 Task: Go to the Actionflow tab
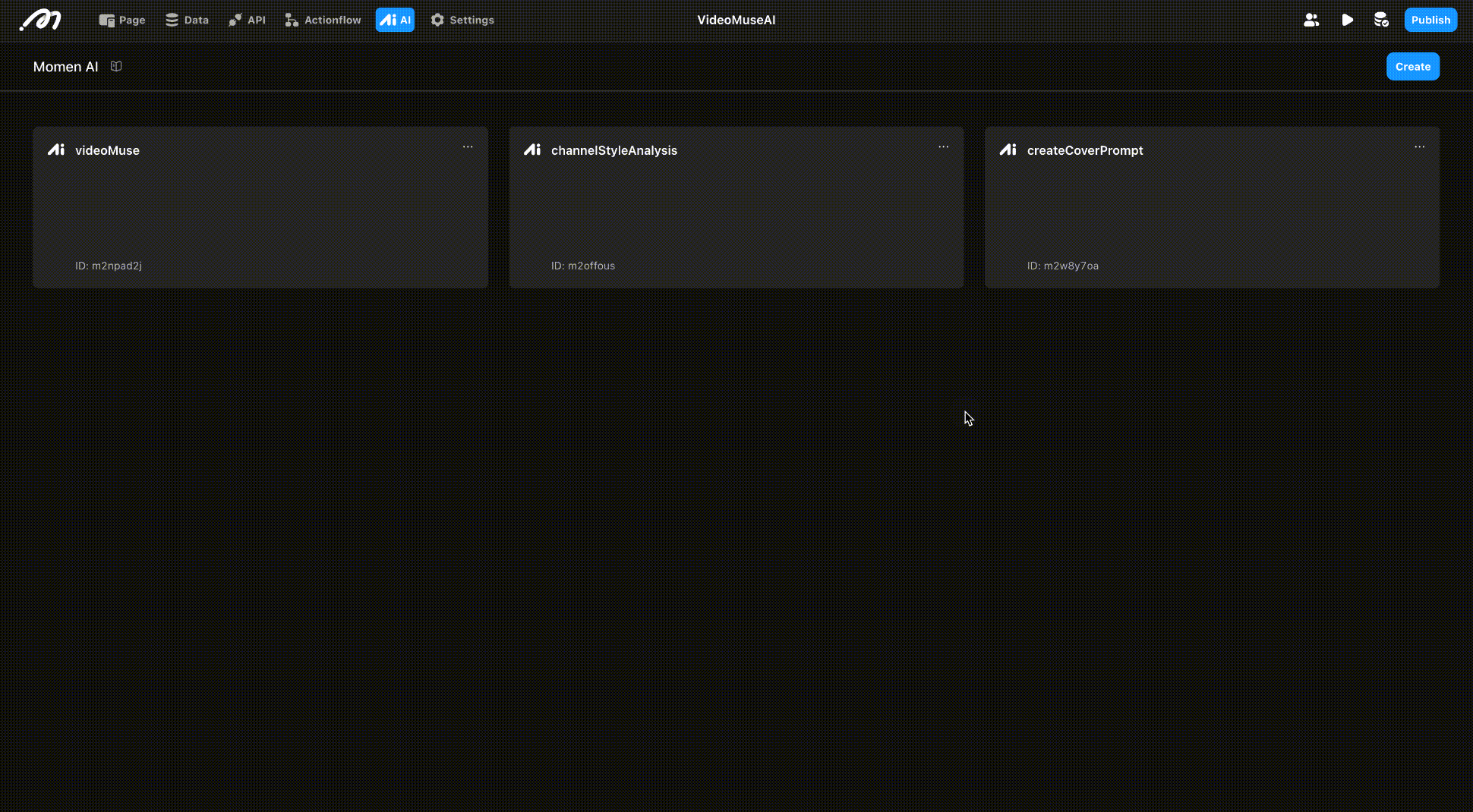323,20
